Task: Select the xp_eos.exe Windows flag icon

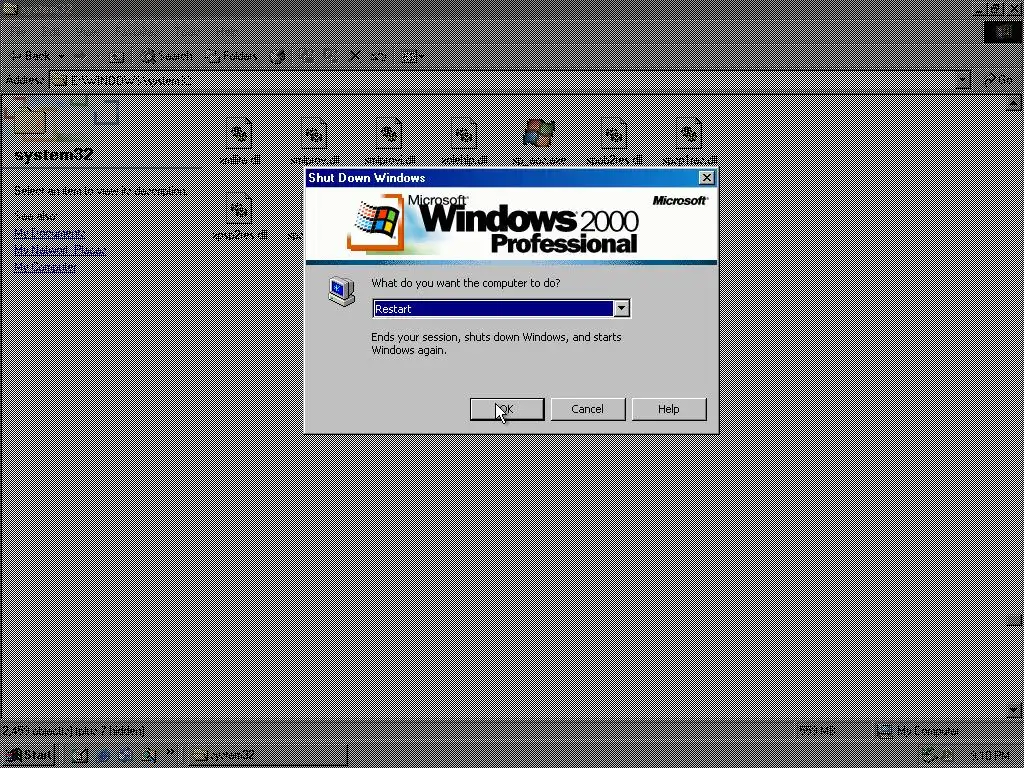Action: coord(539,133)
